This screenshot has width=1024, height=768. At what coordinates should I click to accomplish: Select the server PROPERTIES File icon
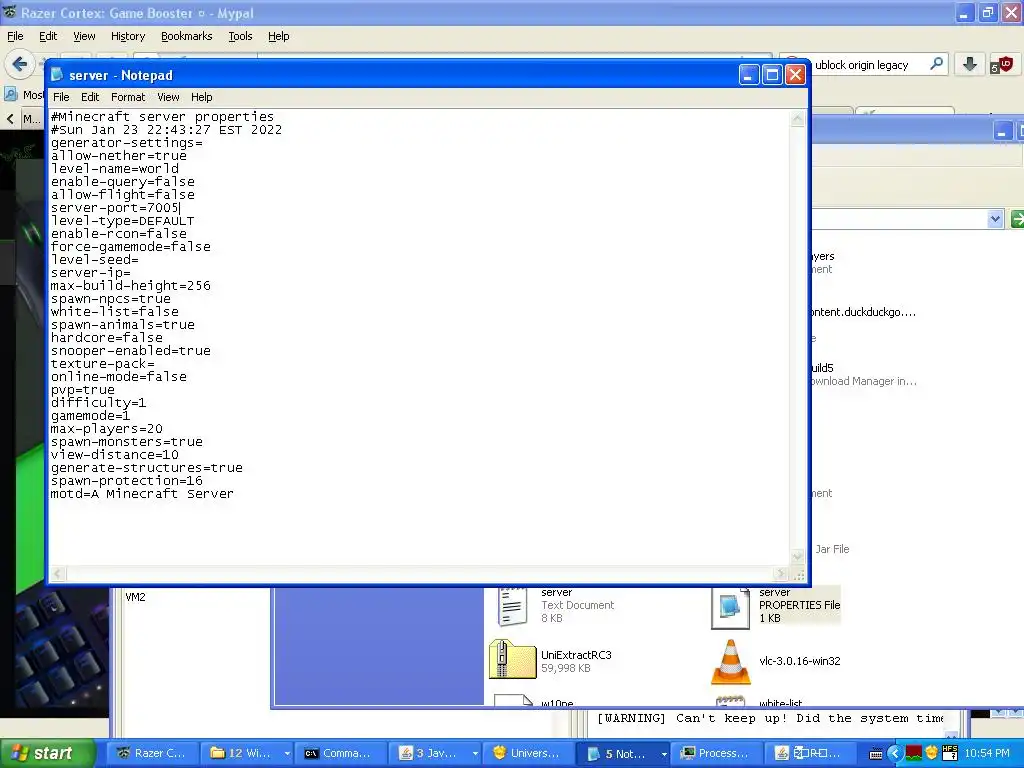coord(730,607)
